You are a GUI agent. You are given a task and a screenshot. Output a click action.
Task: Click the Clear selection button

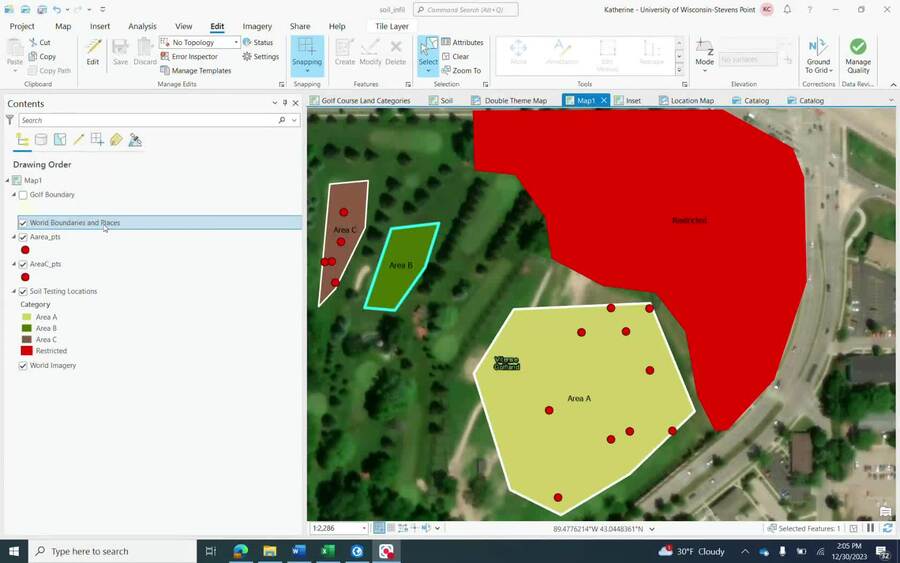(460, 57)
